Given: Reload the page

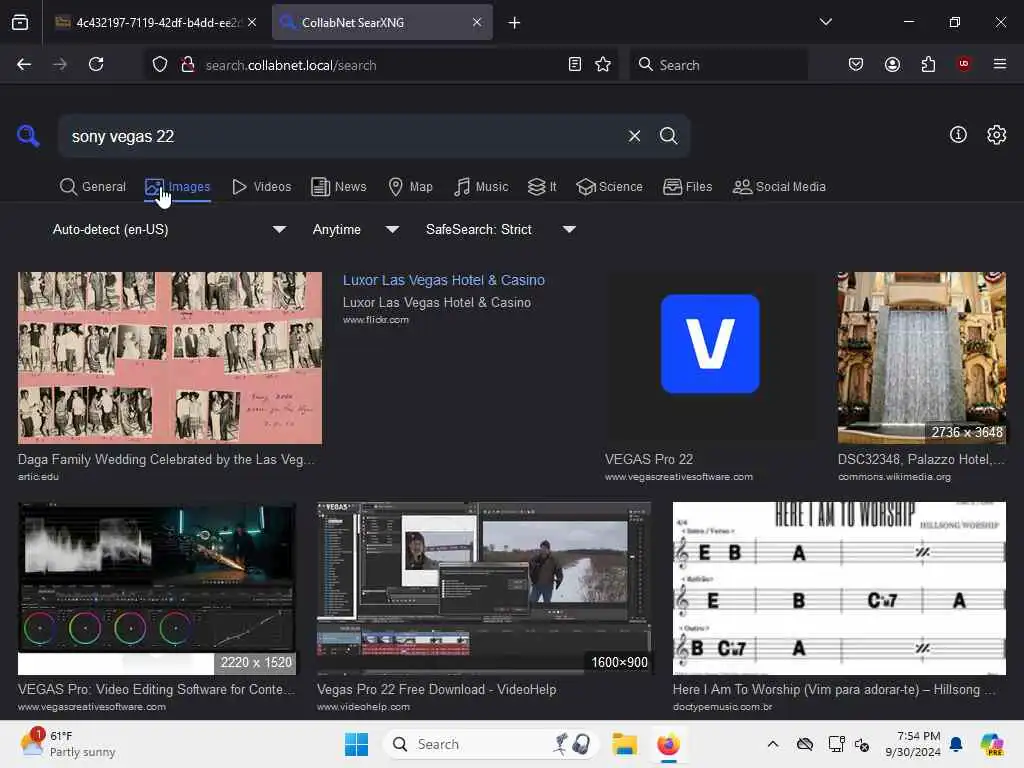Looking at the screenshot, I should pos(96,64).
